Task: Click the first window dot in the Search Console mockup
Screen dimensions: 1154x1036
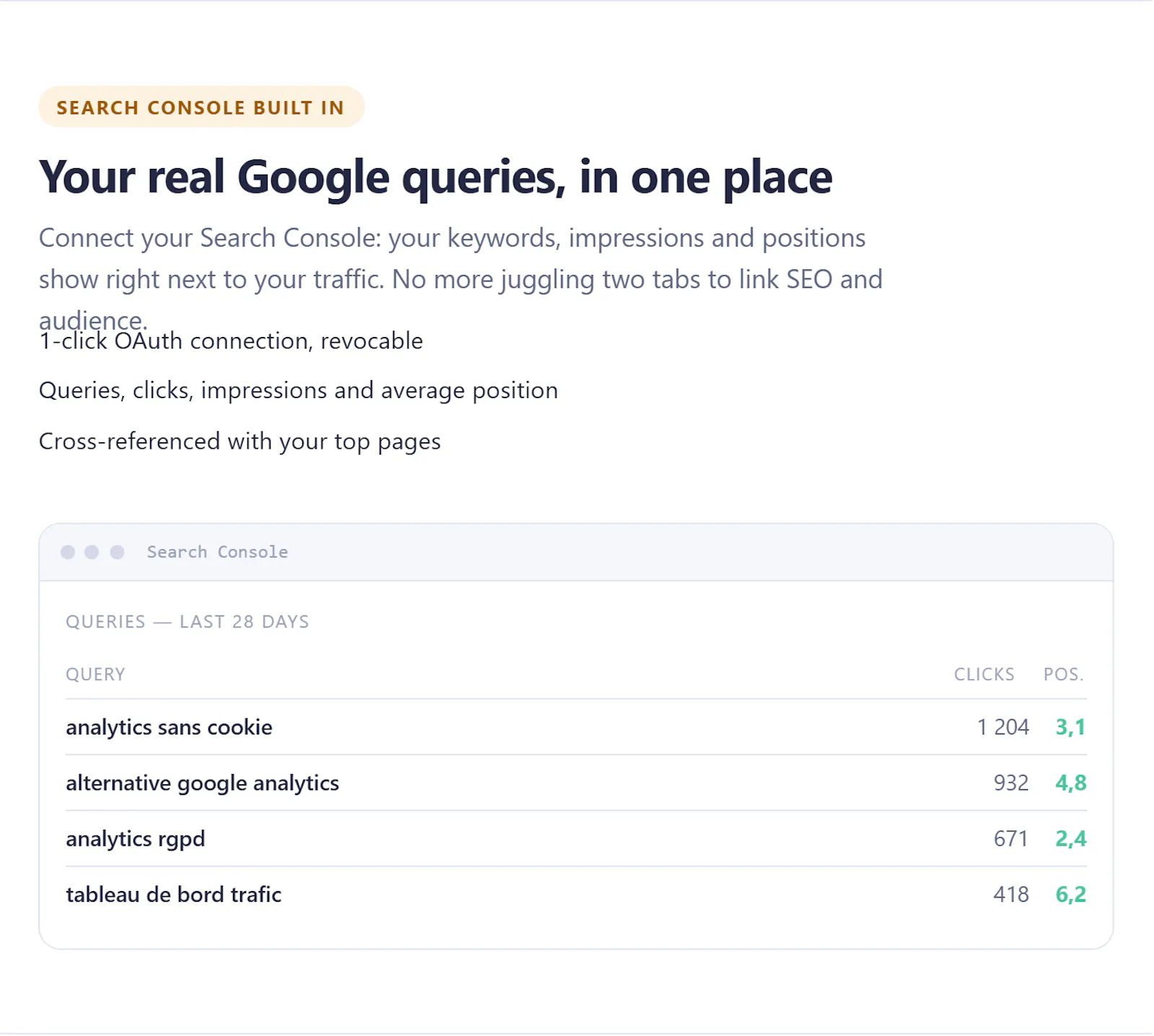Action: pos(68,552)
